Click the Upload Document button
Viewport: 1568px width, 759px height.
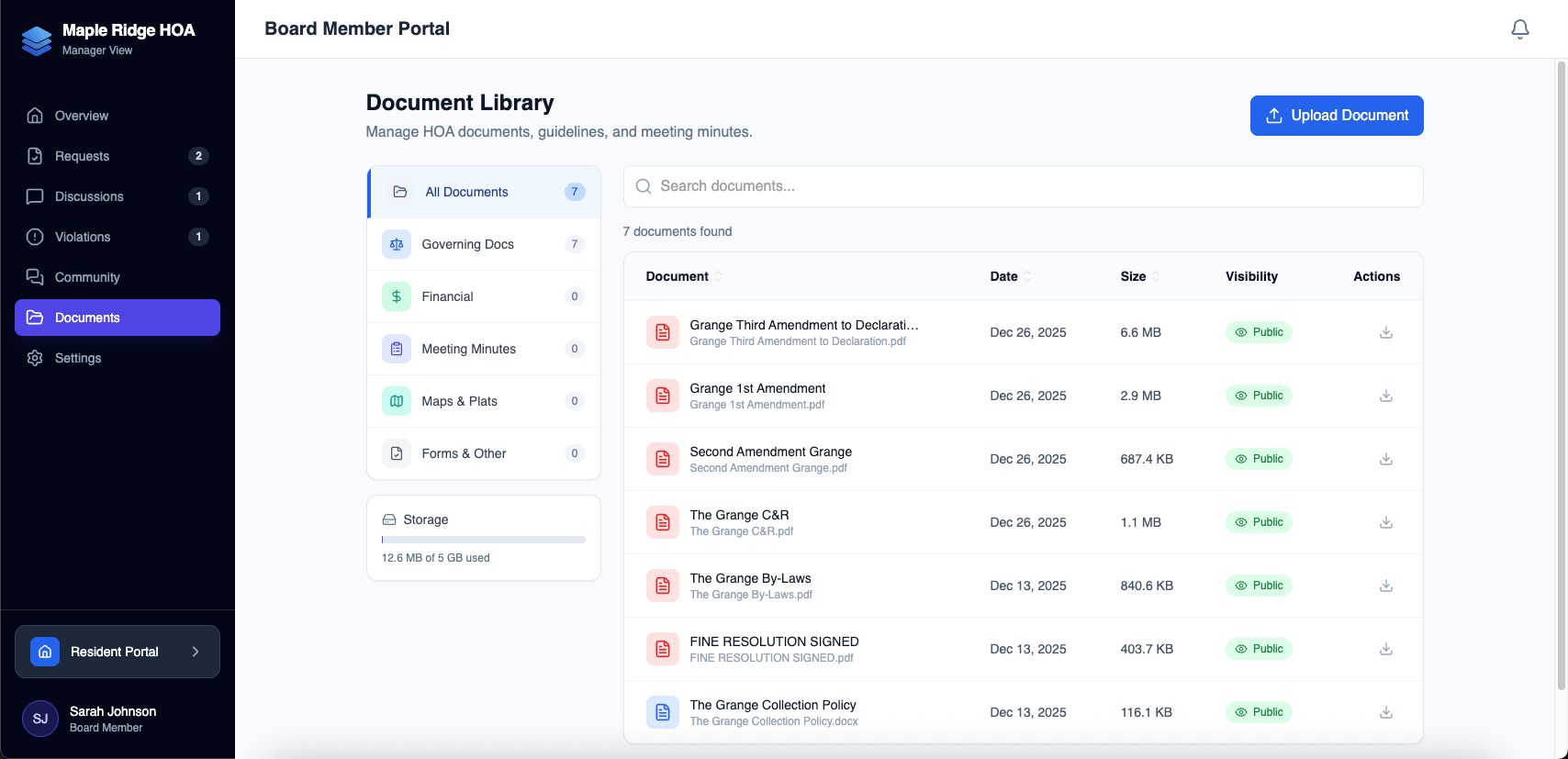pos(1337,116)
